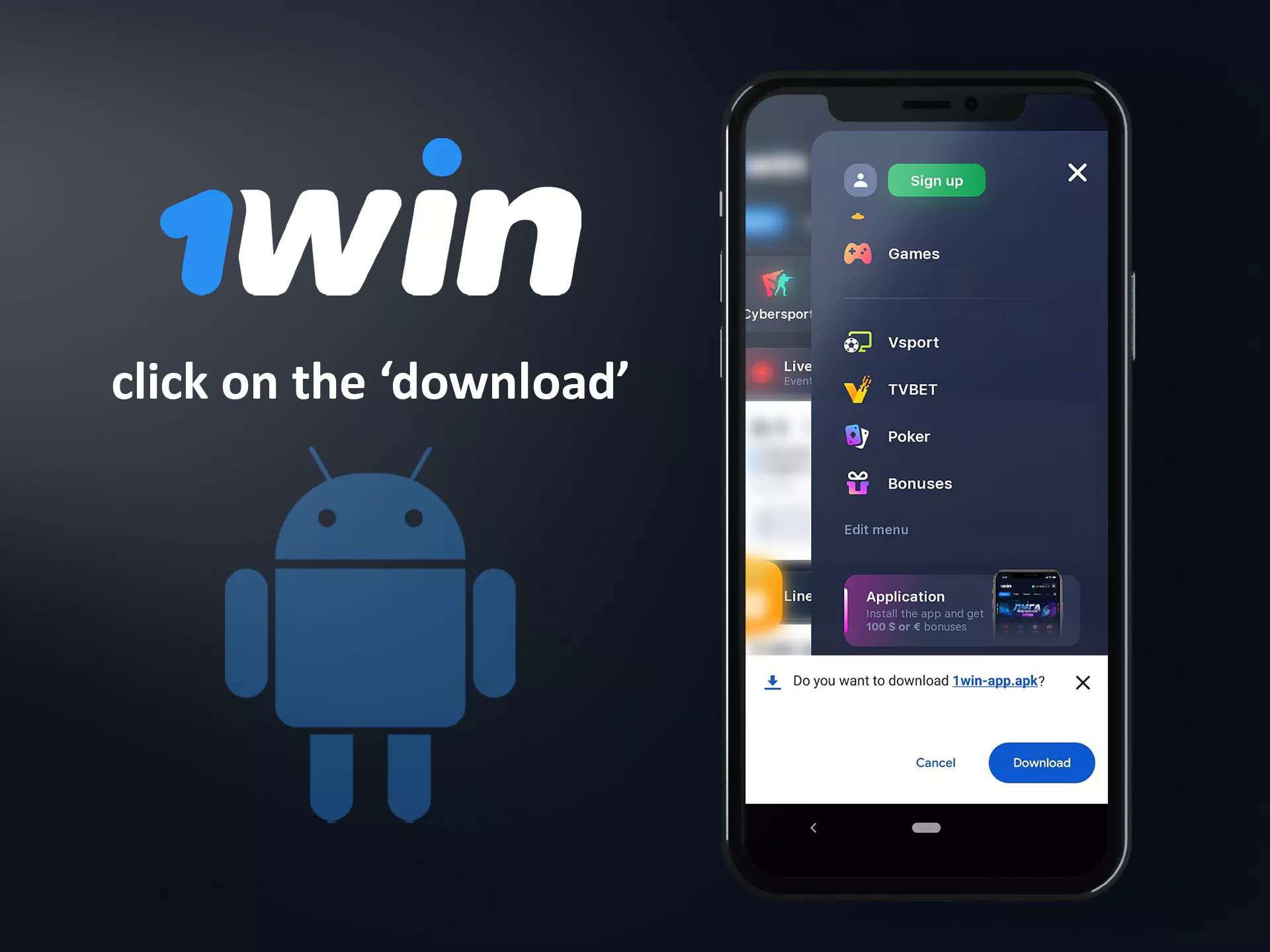
Task: Select the Vsport icon
Action: (x=857, y=343)
